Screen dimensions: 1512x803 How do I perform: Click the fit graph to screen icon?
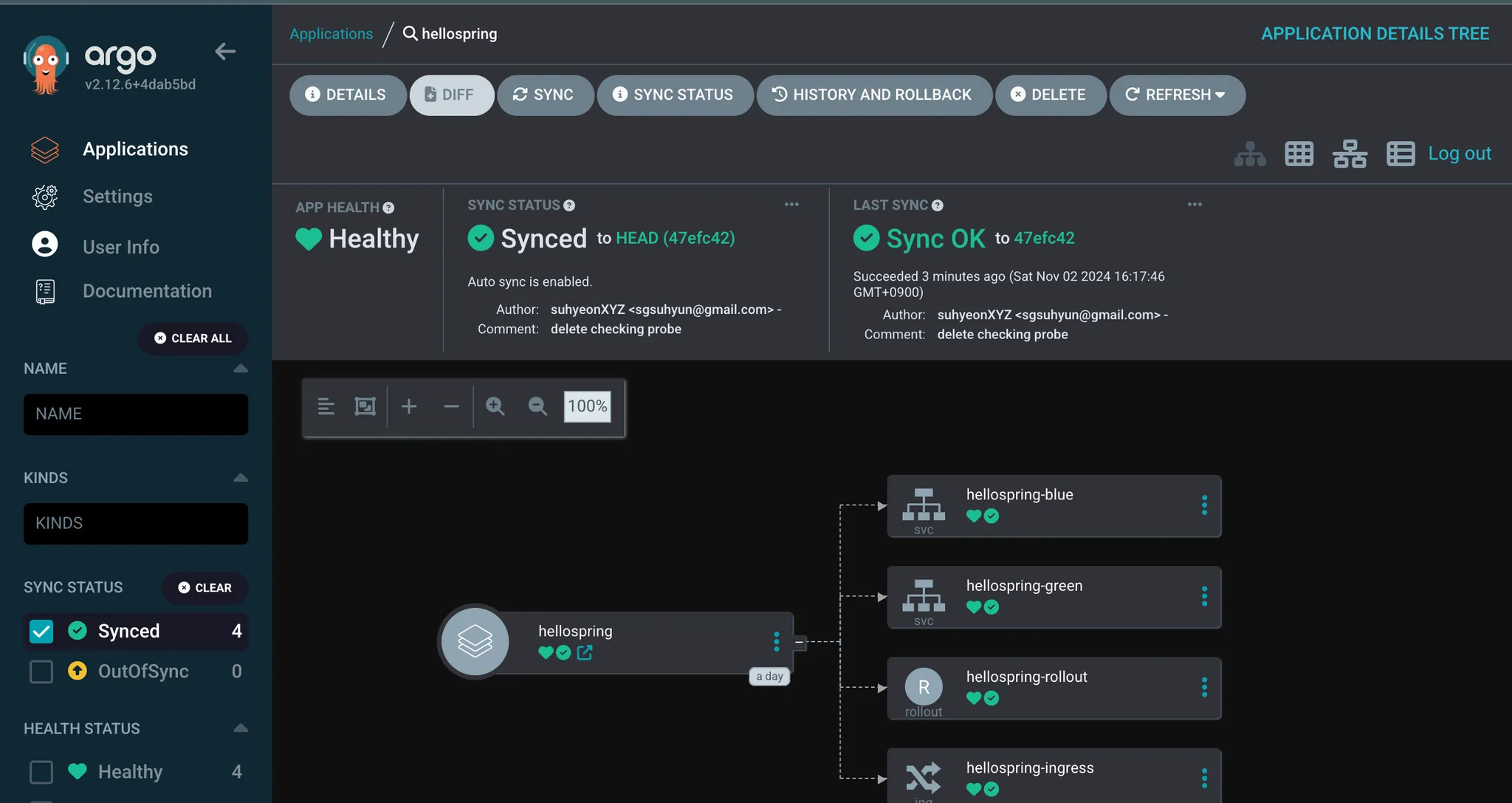point(365,406)
